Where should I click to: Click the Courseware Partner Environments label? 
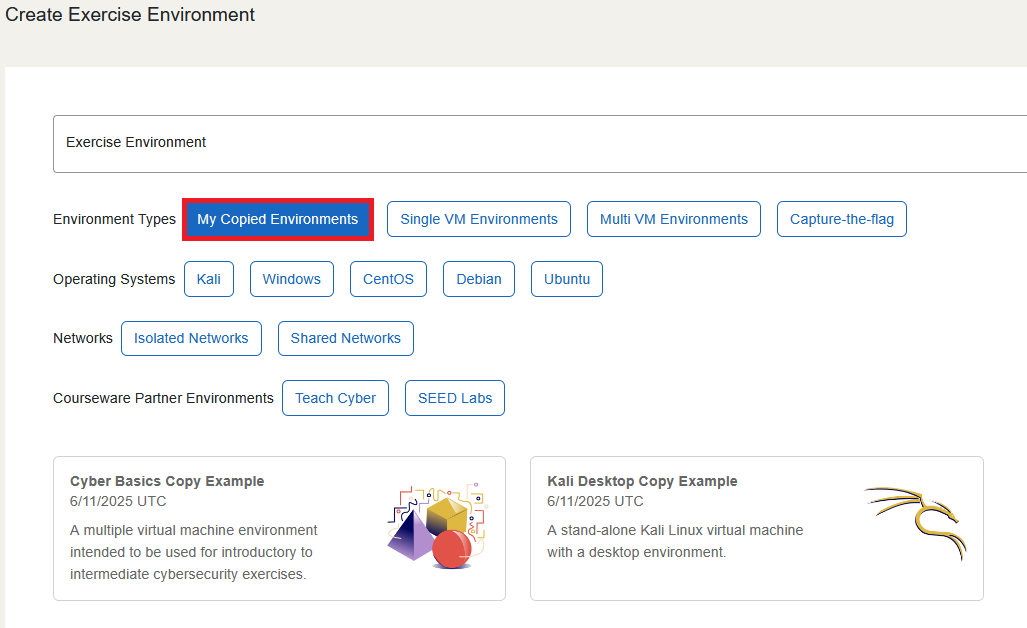point(163,398)
